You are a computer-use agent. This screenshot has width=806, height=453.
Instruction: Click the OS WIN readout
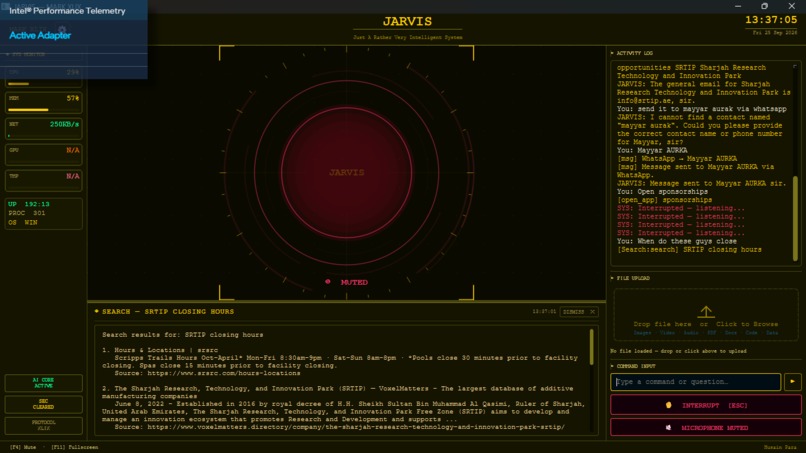coord(23,223)
